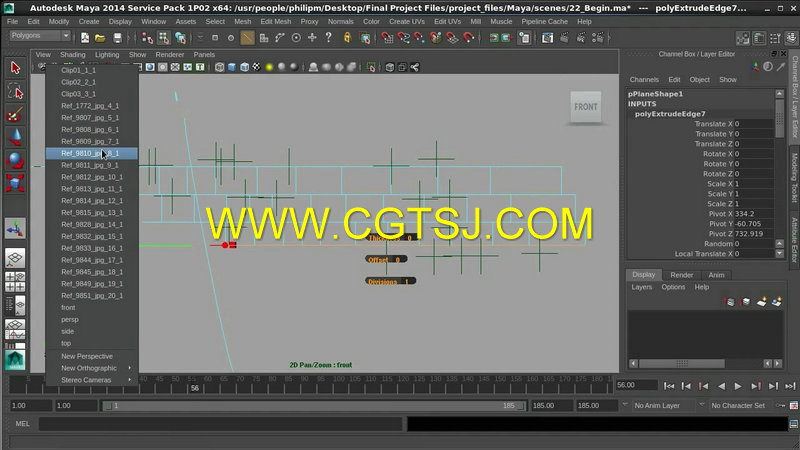Choose the Select tool arrow
Image resolution: width=800 pixels, height=450 pixels.
[x=15, y=67]
